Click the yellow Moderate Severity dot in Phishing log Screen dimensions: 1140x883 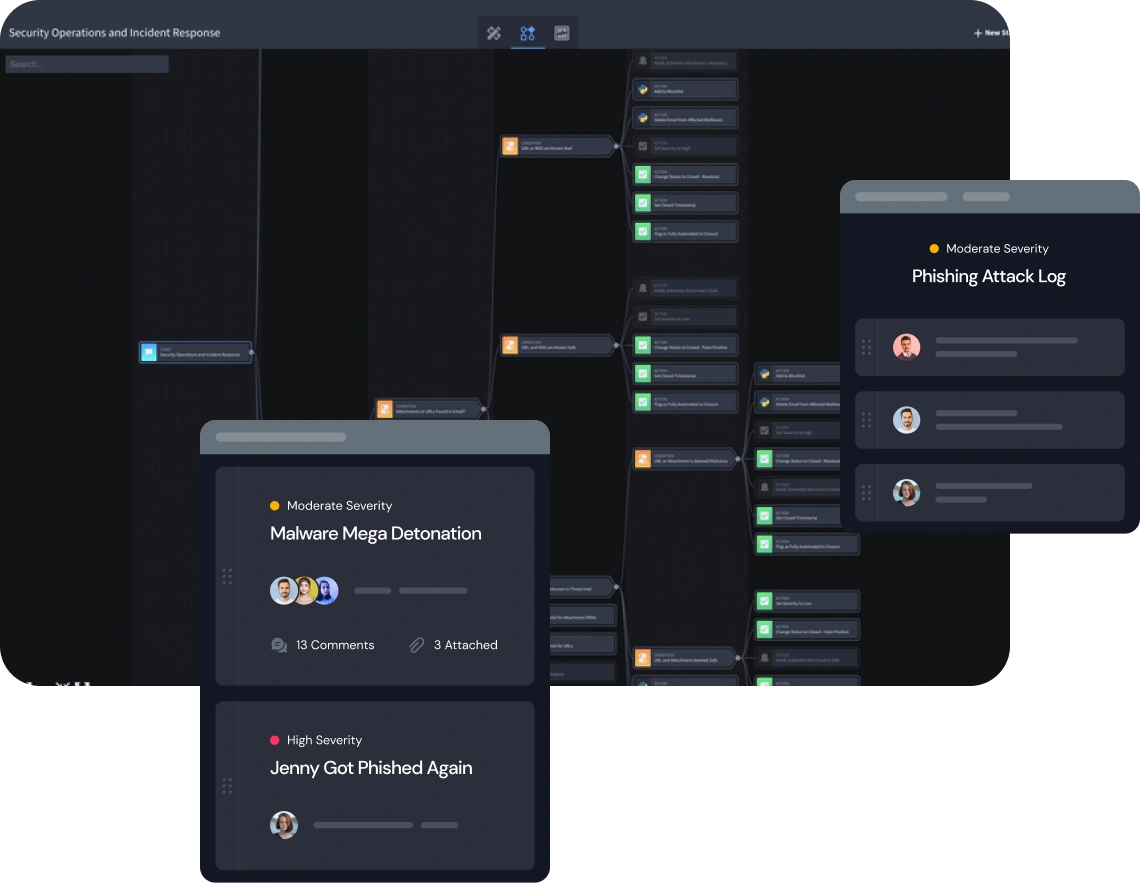(934, 249)
